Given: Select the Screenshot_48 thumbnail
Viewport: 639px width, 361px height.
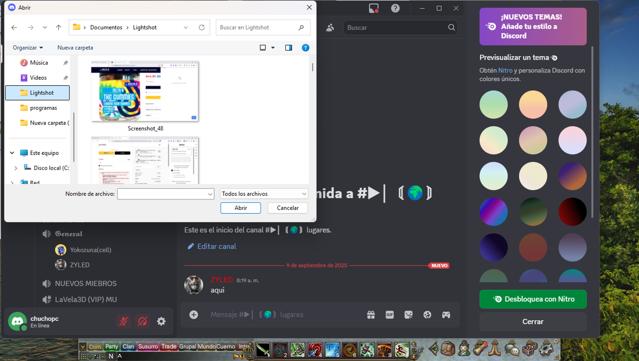Looking at the screenshot, I should (x=145, y=92).
